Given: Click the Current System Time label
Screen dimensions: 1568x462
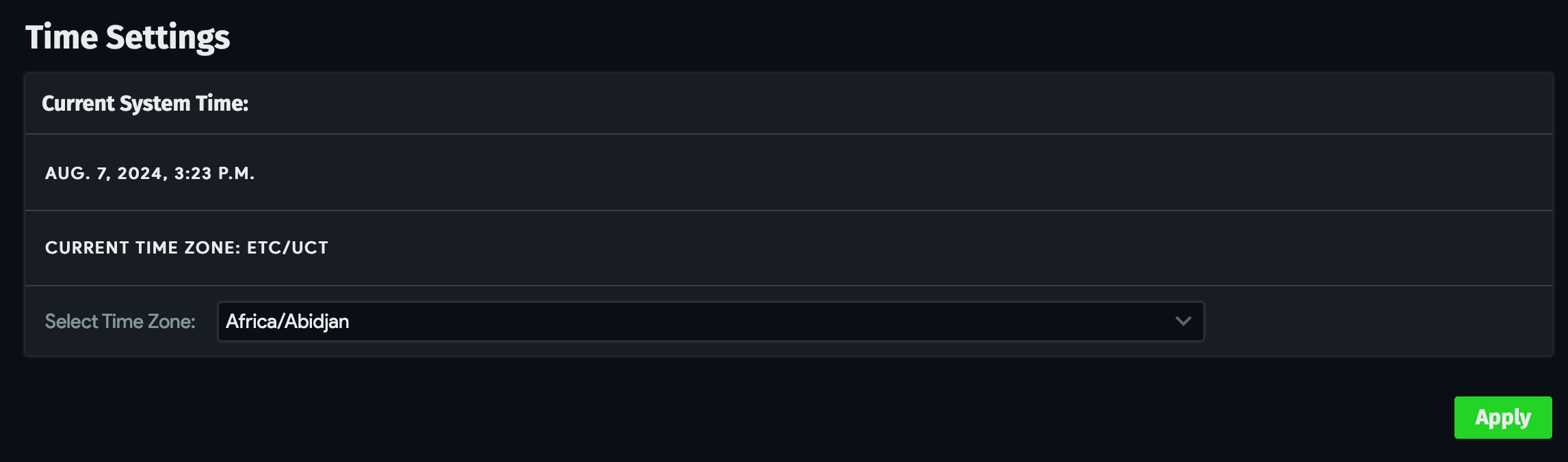Looking at the screenshot, I should point(145,103).
